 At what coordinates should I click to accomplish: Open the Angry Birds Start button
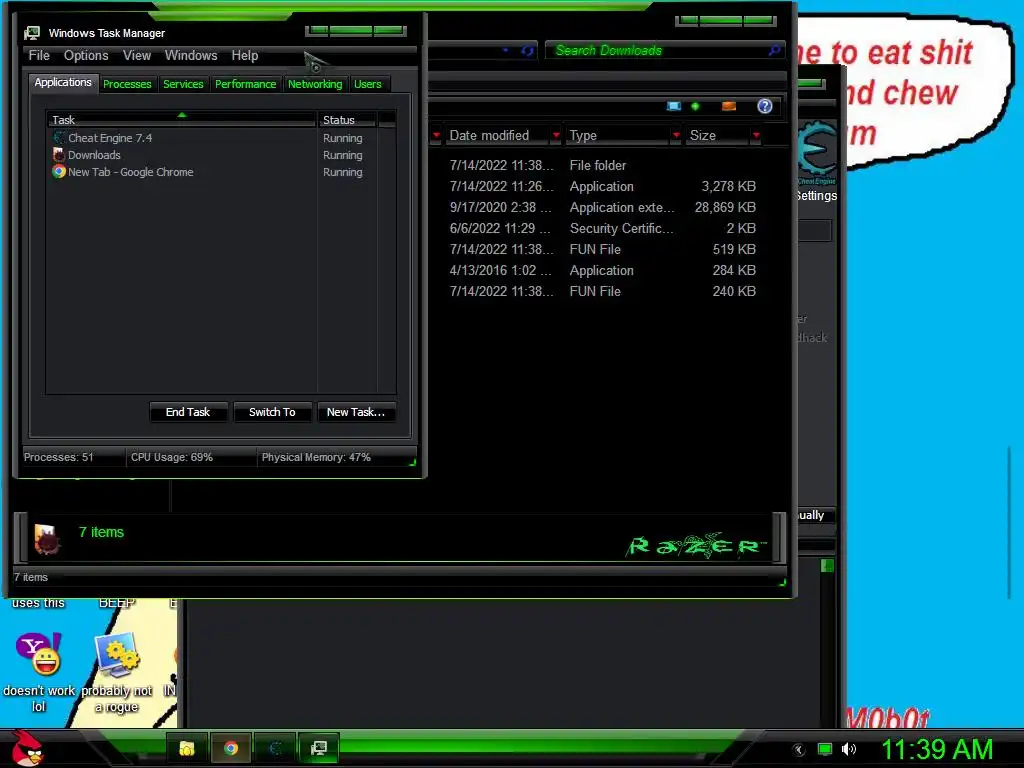[27, 748]
